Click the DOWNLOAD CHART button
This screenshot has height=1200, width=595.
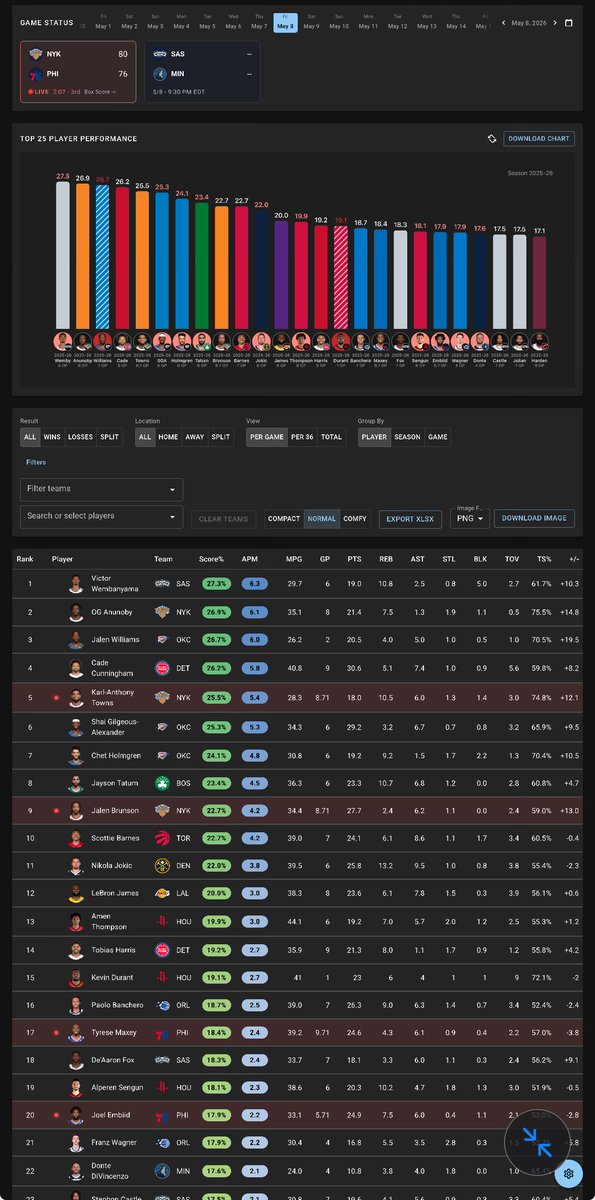tap(538, 139)
